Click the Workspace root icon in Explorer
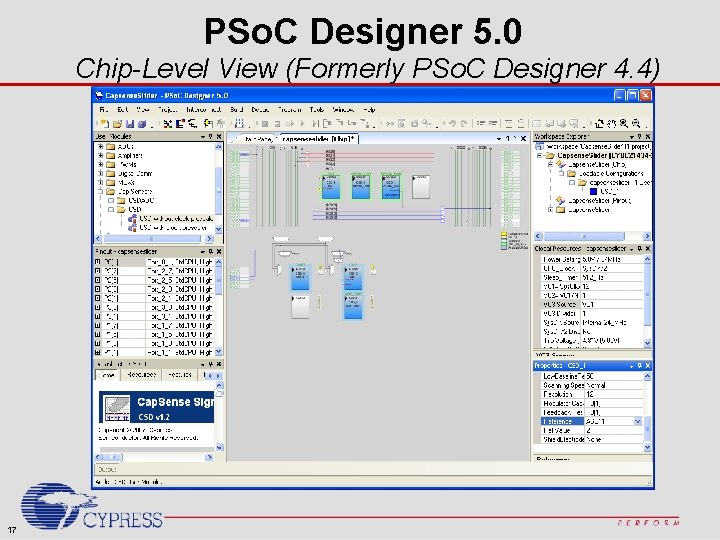The height and width of the screenshot is (540, 720). tap(540, 146)
